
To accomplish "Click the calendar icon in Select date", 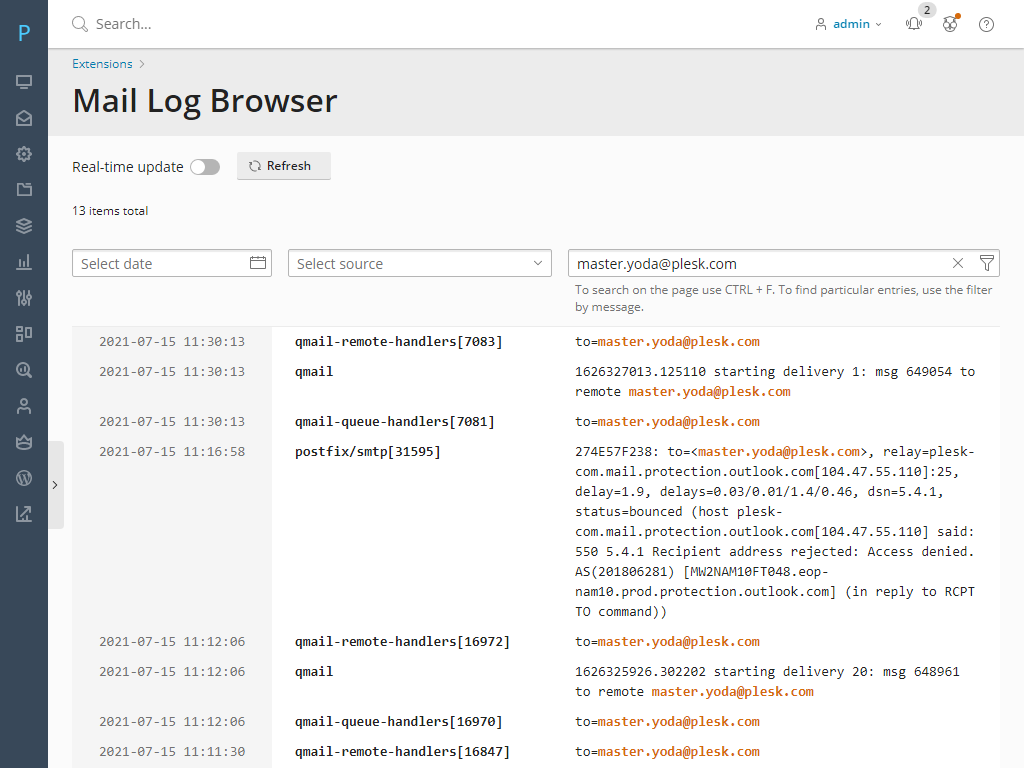I will tap(258, 263).
